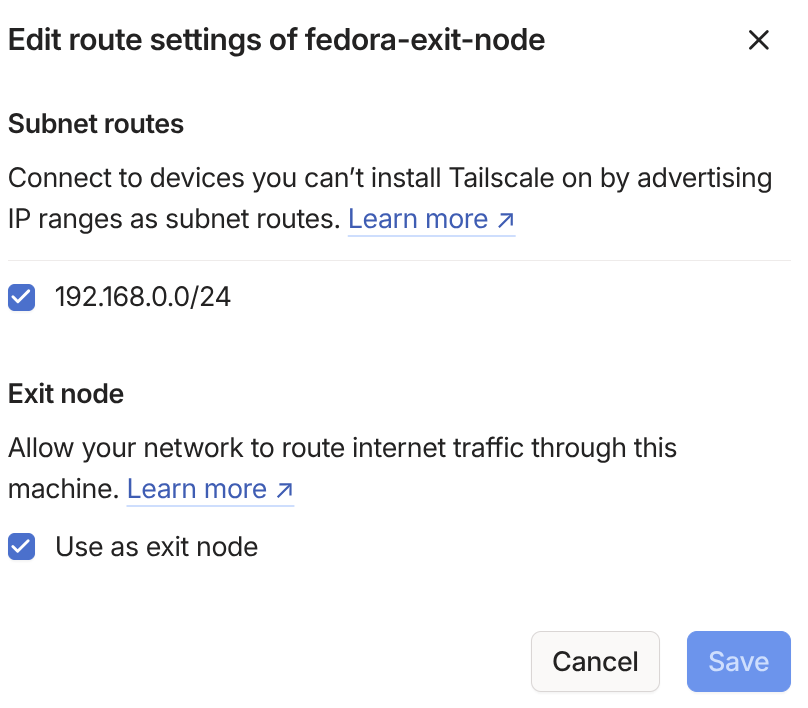Click the arrow icon beside exit node Learn more
Image resolution: width=808 pixels, height=708 pixels.
pyautogui.click(x=284, y=490)
